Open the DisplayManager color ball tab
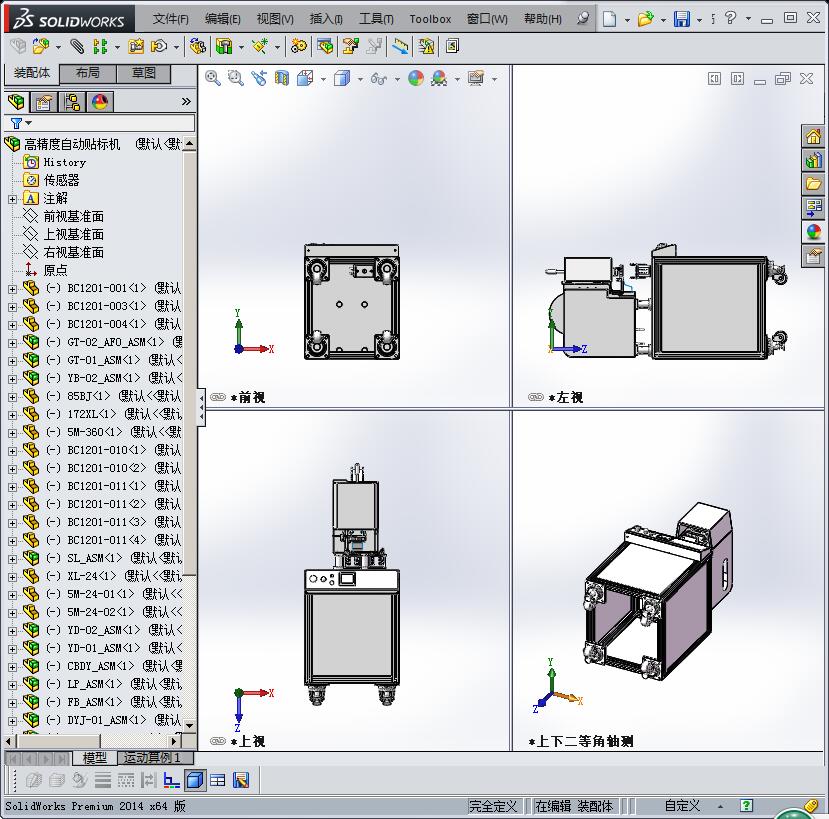The image size is (829, 819). (x=100, y=102)
